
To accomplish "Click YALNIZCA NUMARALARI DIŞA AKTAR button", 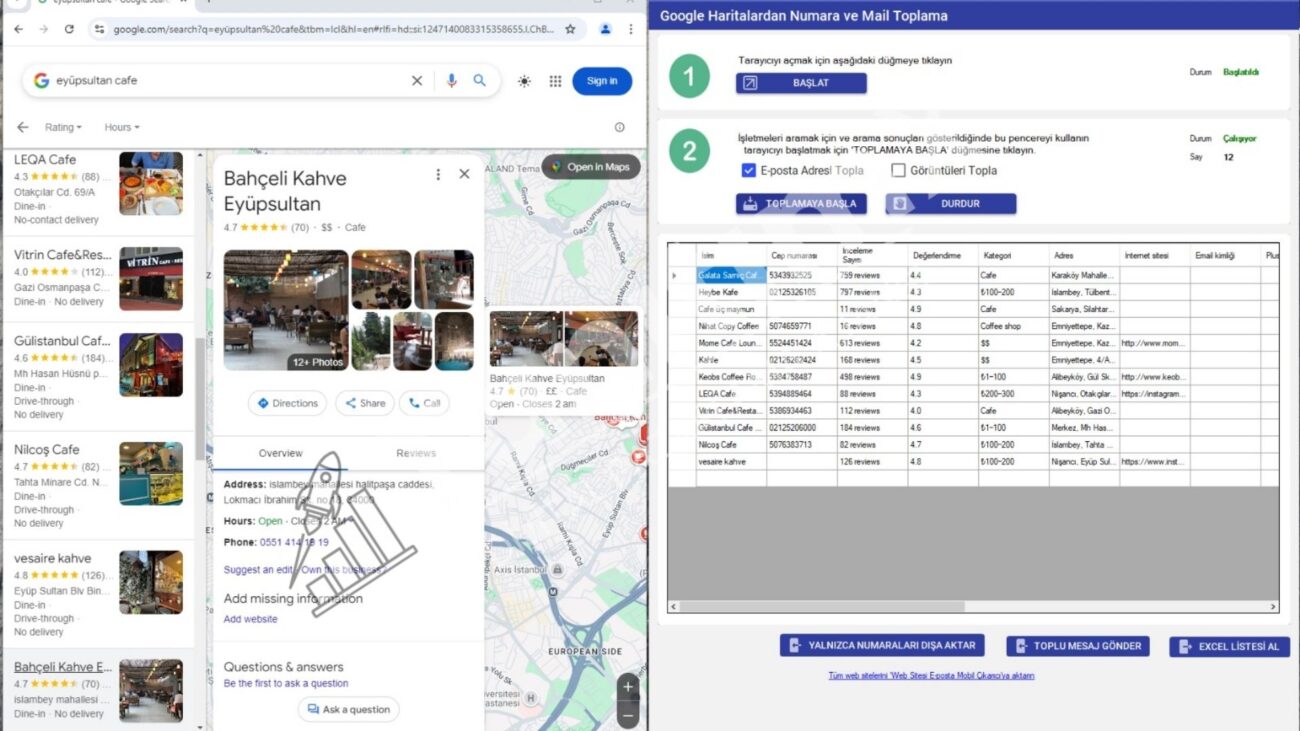I will [882, 646].
